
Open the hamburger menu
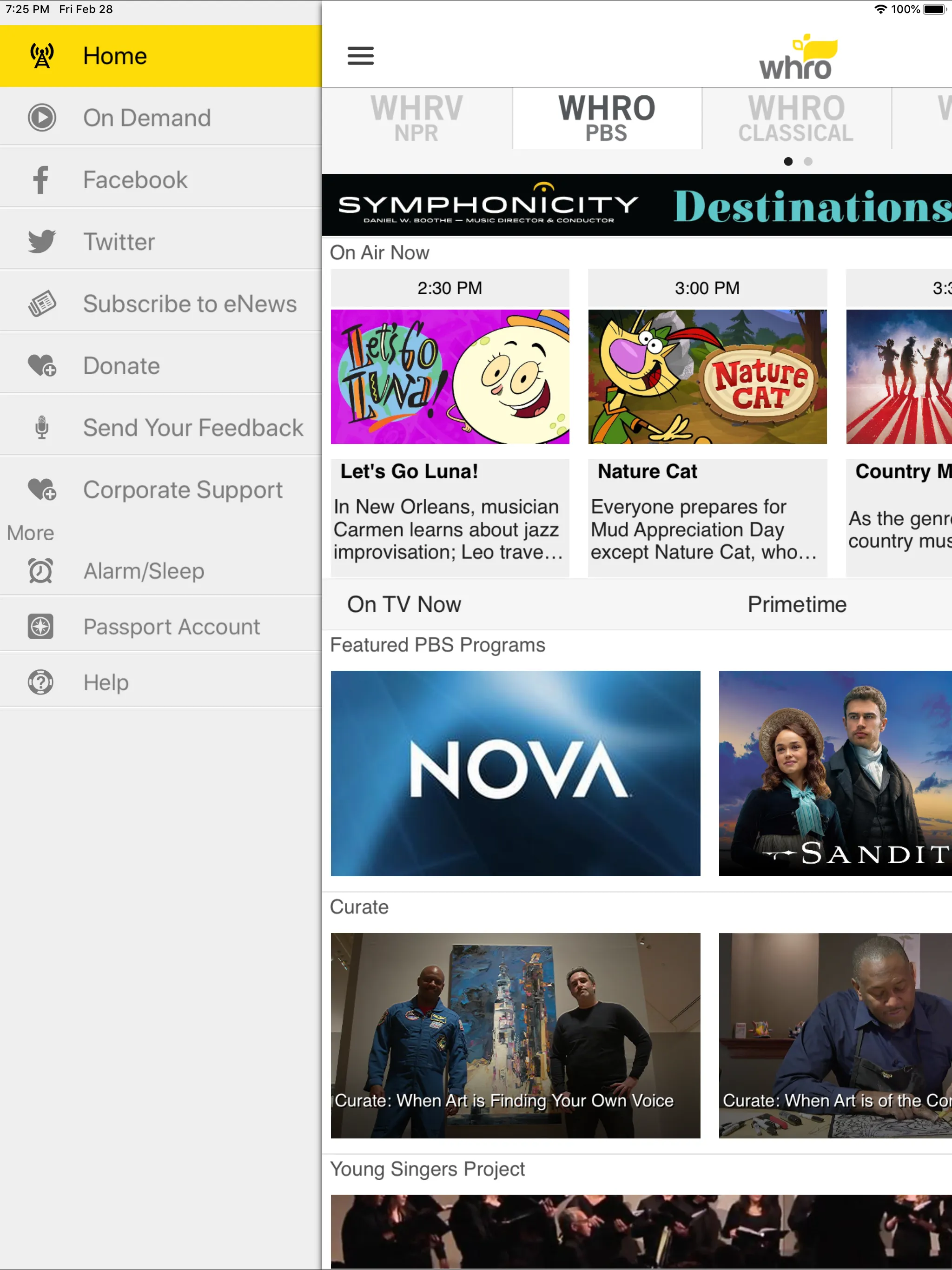pos(361,55)
